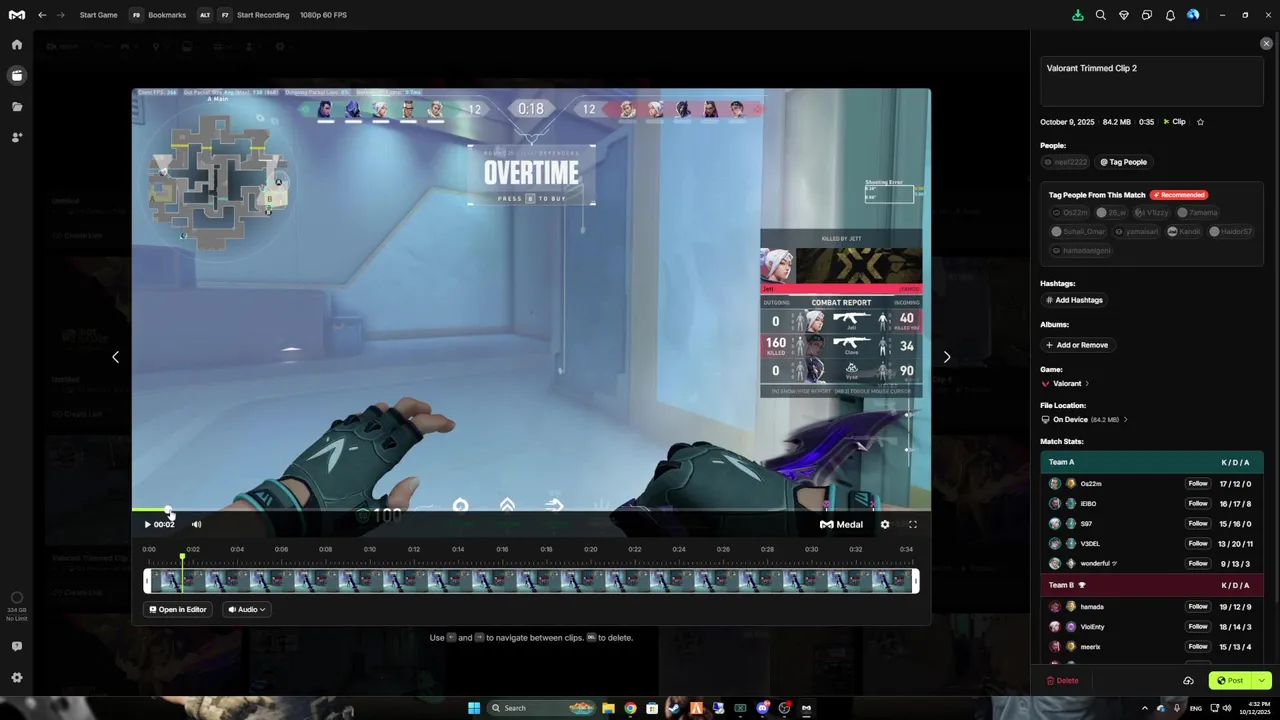Delete the clip
The height and width of the screenshot is (720, 1280).
1062,681
